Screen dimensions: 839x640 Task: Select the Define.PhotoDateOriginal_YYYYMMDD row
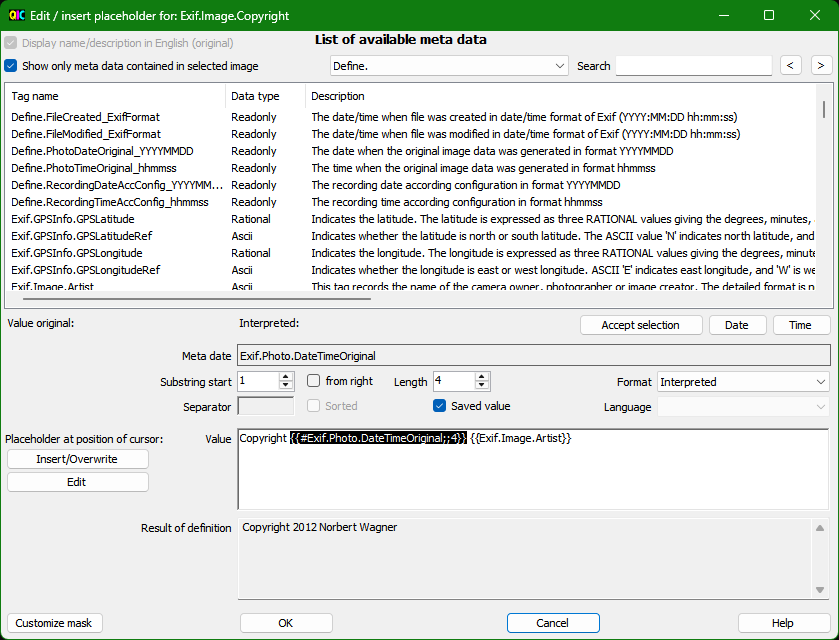(411, 151)
